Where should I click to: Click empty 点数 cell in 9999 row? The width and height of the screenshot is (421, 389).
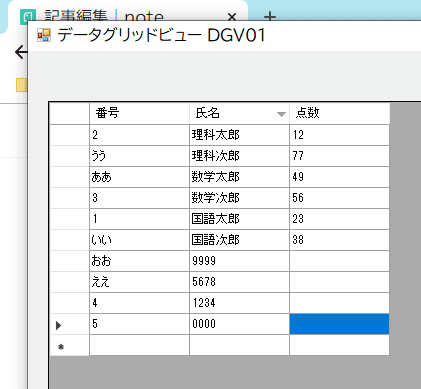tap(339, 261)
